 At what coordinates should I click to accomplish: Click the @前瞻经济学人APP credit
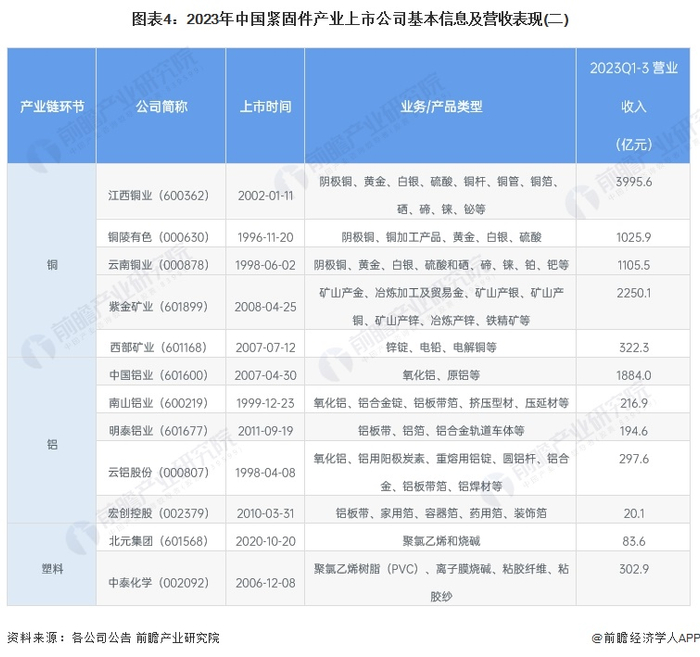coord(646,637)
